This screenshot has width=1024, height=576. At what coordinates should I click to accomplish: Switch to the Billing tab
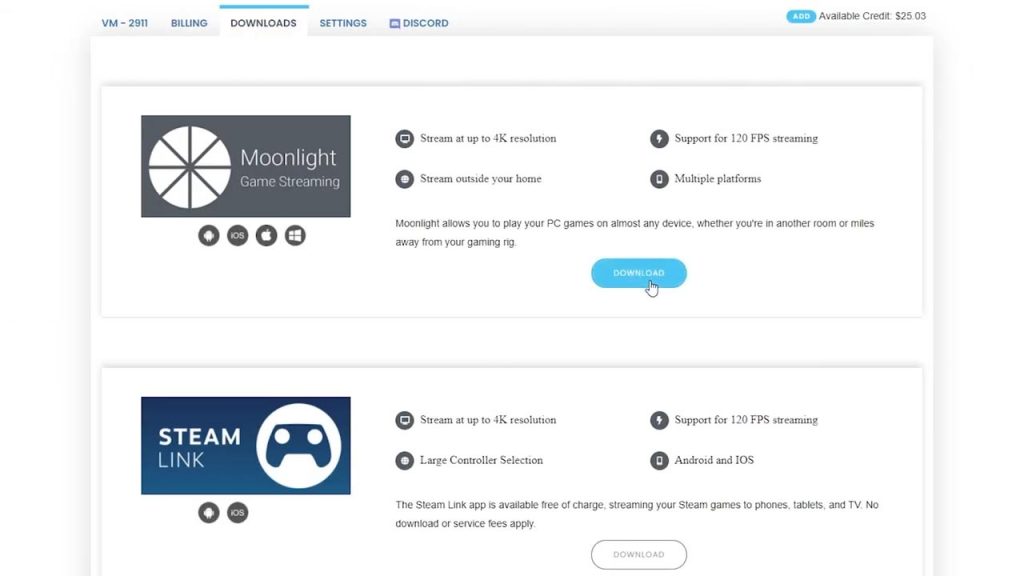tap(189, 23)
